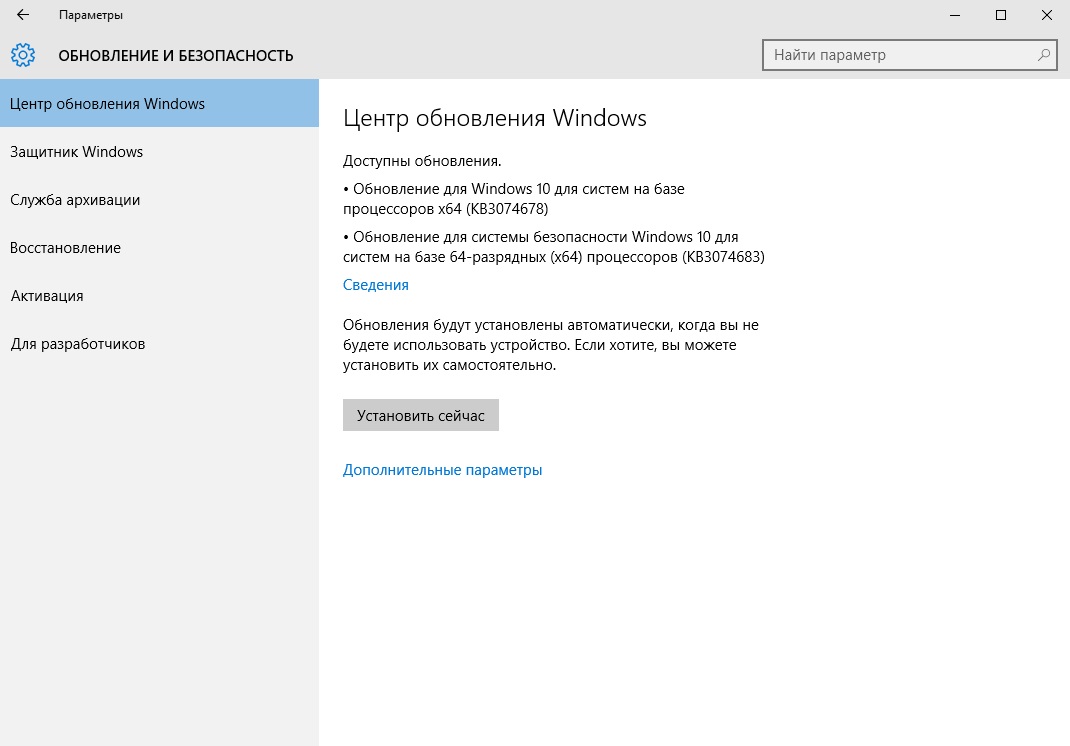Open "Восстановление" section

pyautogui.click(x=159, y=248)
